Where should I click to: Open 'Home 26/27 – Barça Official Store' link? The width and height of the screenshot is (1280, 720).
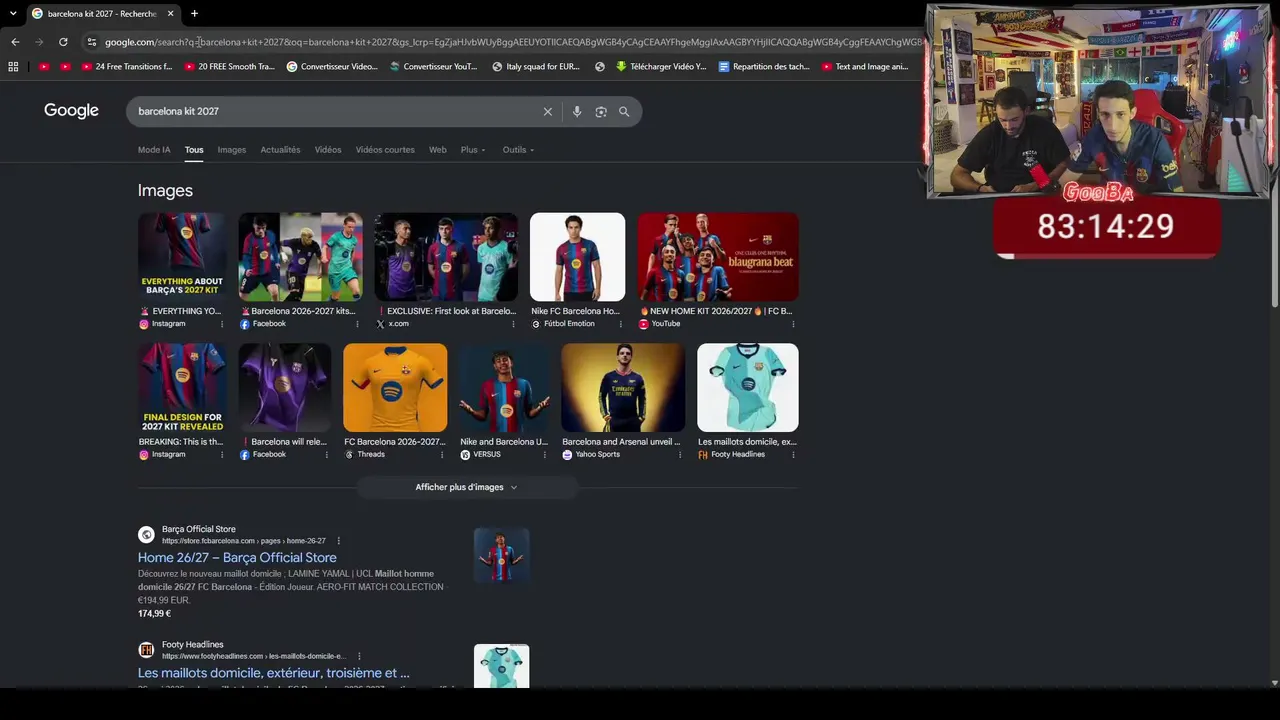click(x=237, y=558)
